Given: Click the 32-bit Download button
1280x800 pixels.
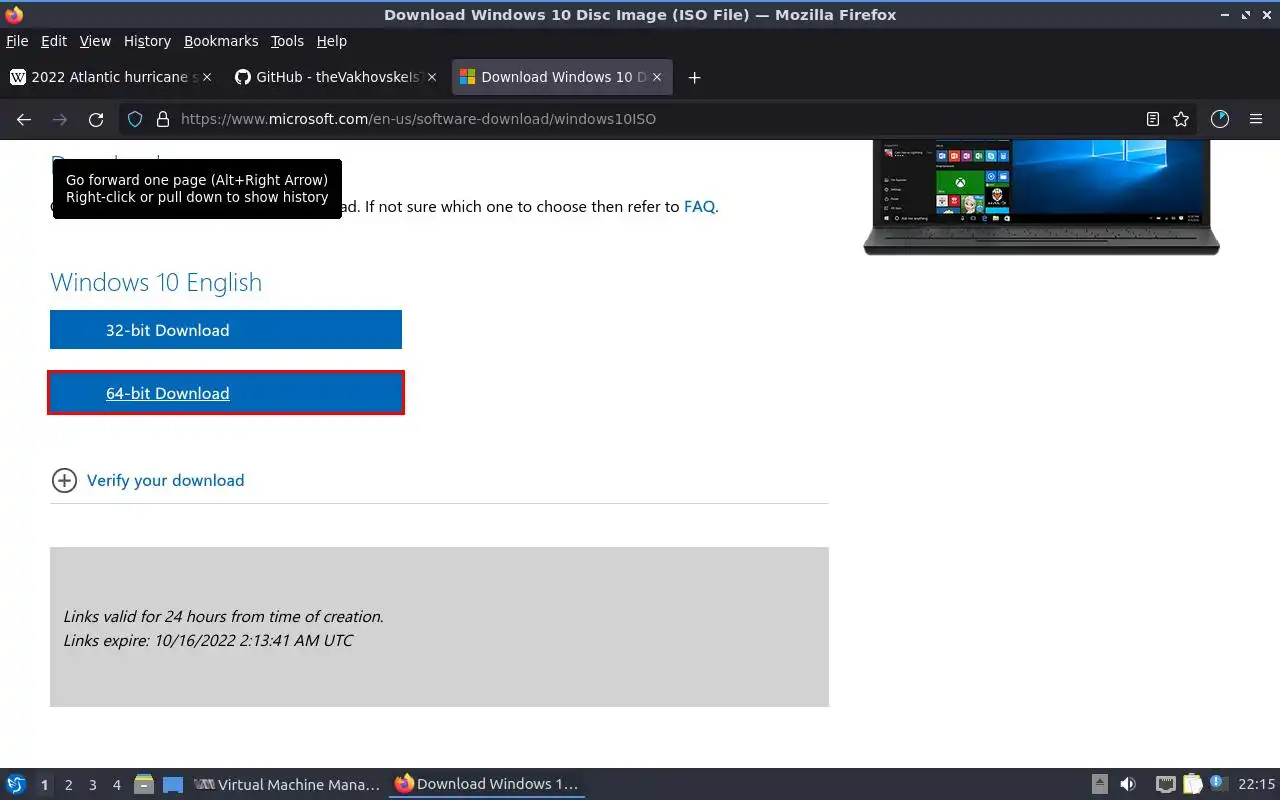Looking at the screenshot, I should pos(226,330).
